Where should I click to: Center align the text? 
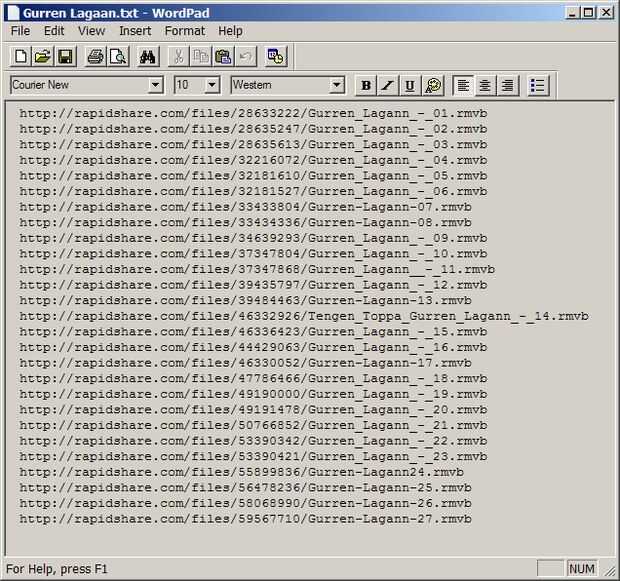pyautogui.click(x=485, y=85)
